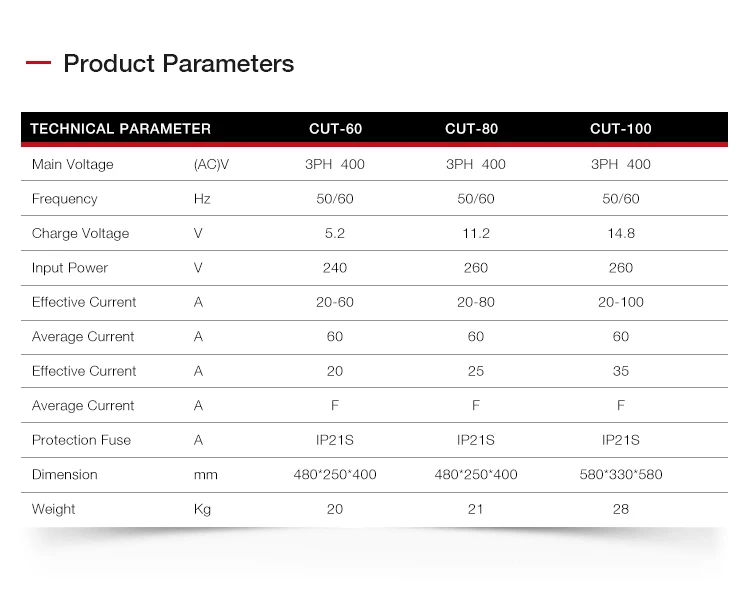
Task: Click the Input Power row label
Action: tap(69, 268)
